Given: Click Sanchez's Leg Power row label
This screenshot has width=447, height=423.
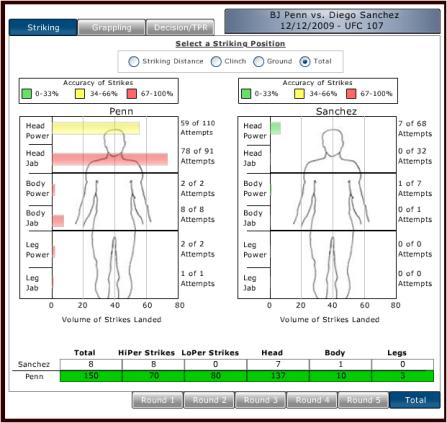Looking at the screenshot, I should [x=255, y=250].
